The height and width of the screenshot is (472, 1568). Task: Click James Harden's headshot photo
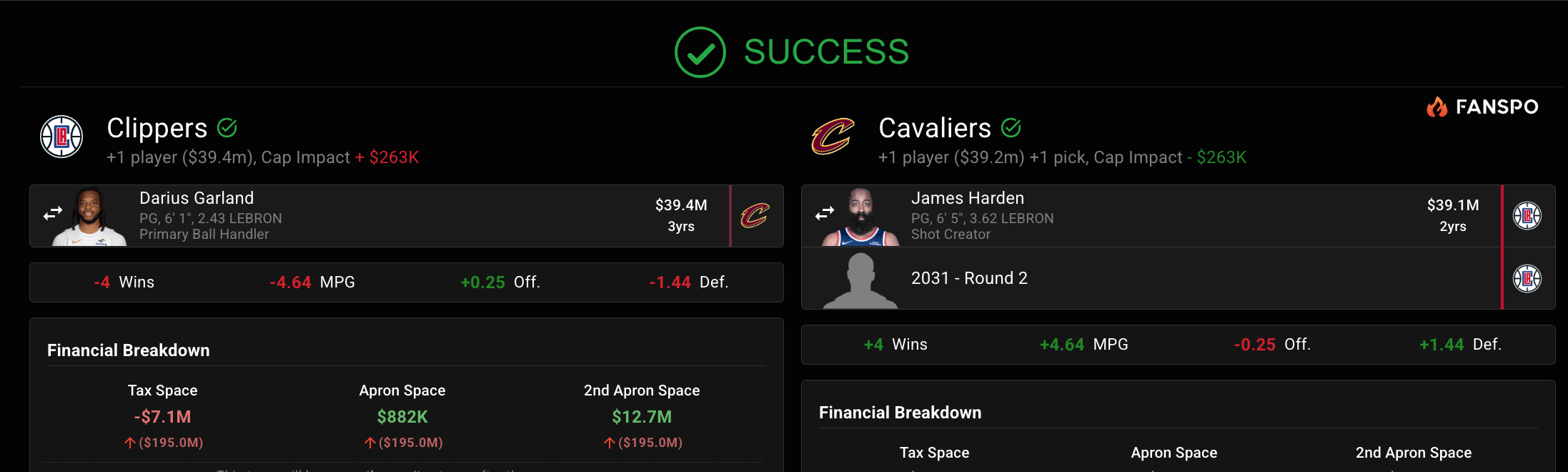[x=861, y=217]
